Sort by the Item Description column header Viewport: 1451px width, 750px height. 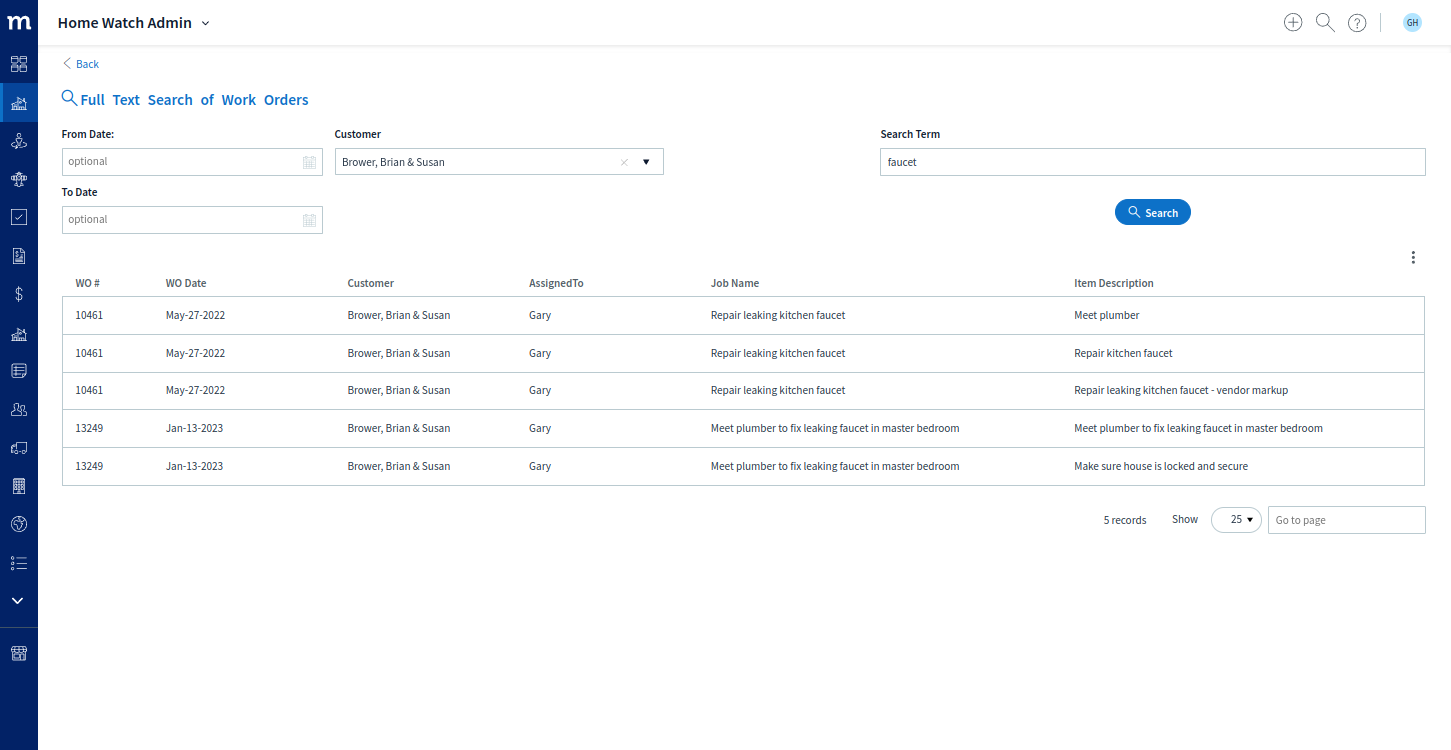tap(1114, 283)
